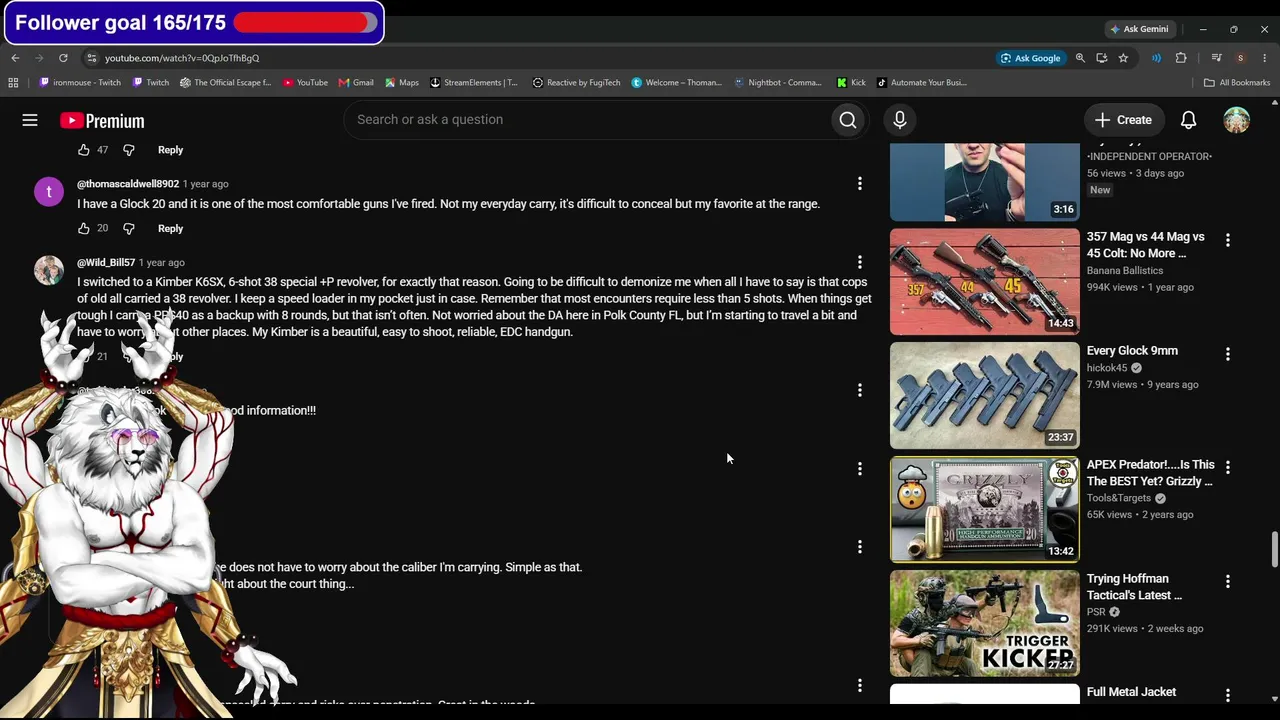This screenshot has height=720, width=1280.
Task: Open browser extensions puzzle icon
Action: [x=1181, y=58]
